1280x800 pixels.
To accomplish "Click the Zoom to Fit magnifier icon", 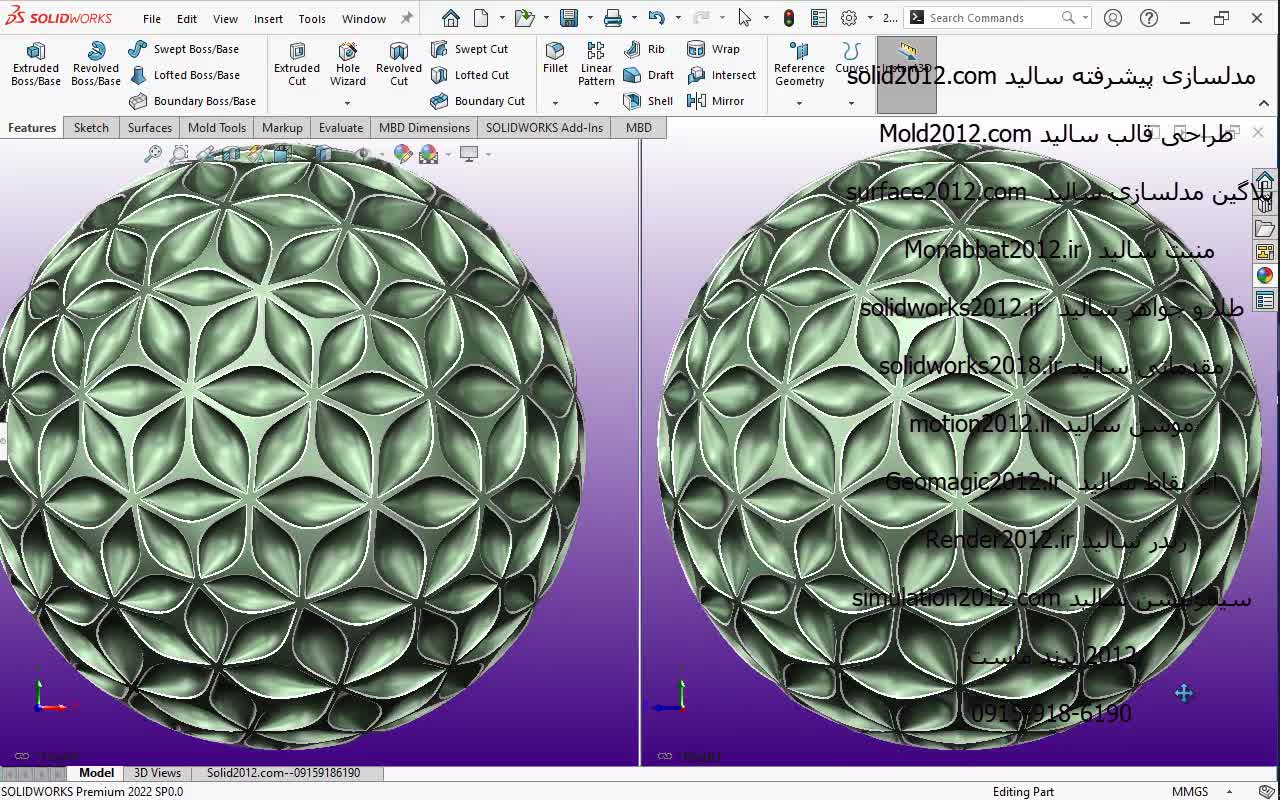I will point(153,154).
